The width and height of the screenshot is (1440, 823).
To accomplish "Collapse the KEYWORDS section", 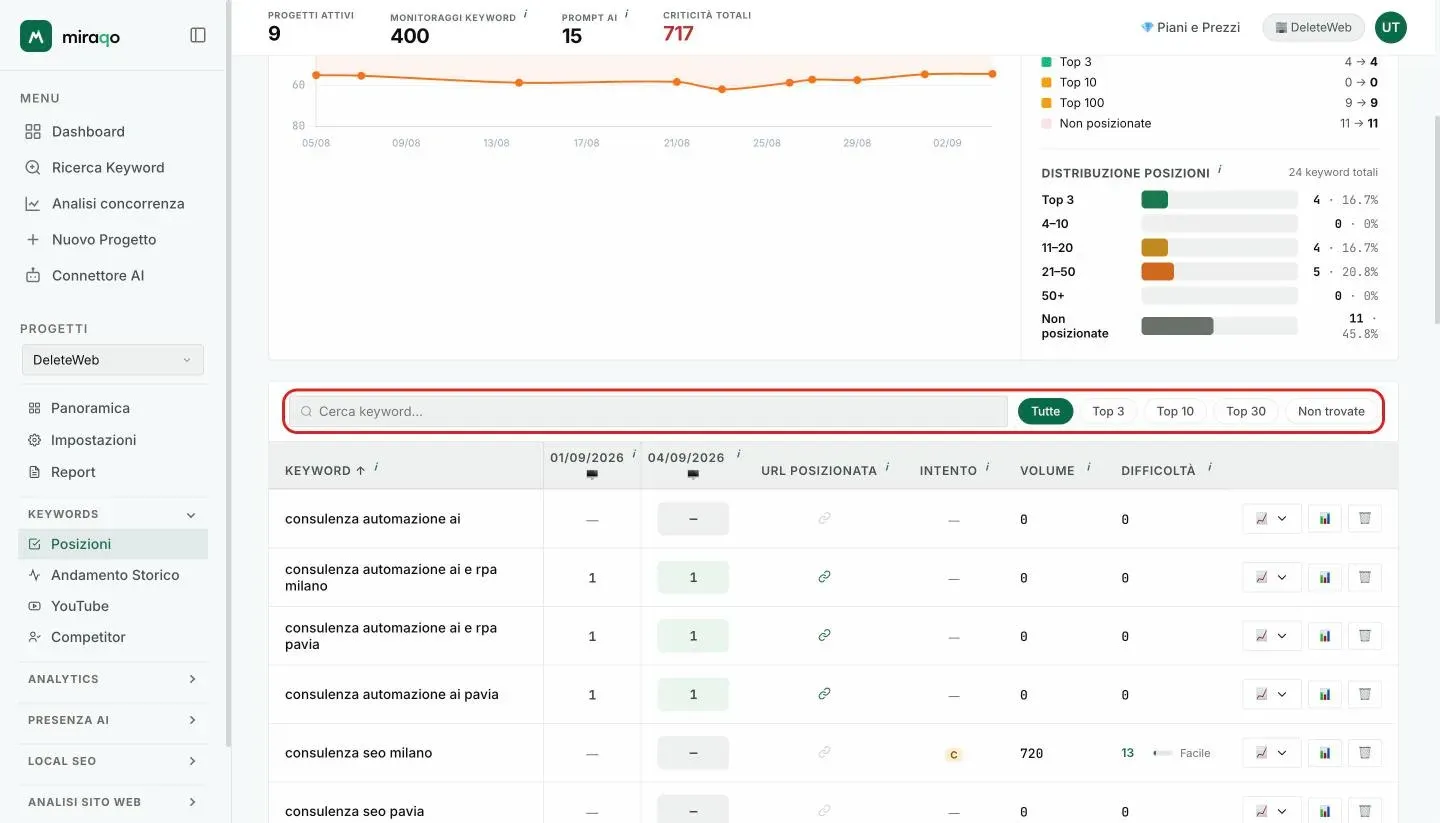I will click(x=112, y=514).
